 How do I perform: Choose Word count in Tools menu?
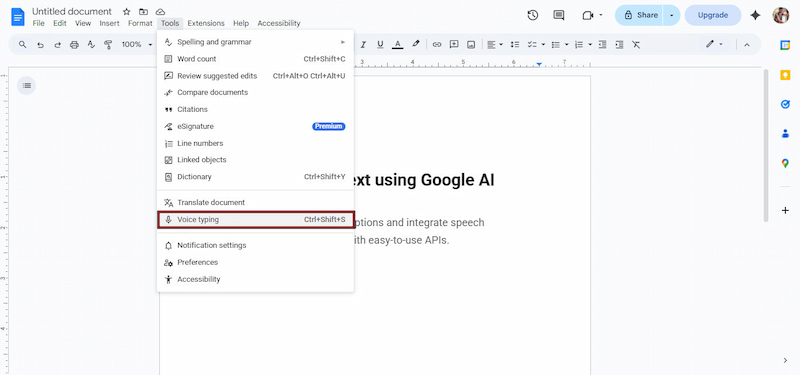point(255,59)
